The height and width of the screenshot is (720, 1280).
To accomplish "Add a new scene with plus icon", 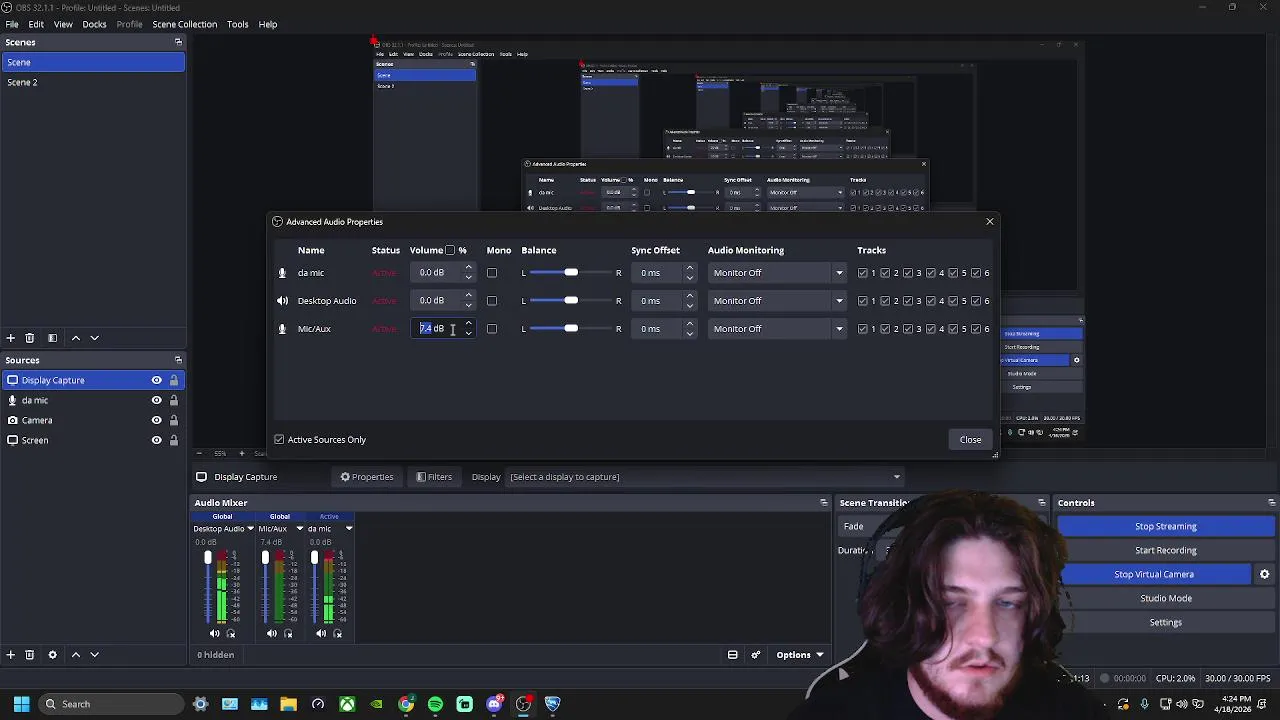I will (10, 338).
